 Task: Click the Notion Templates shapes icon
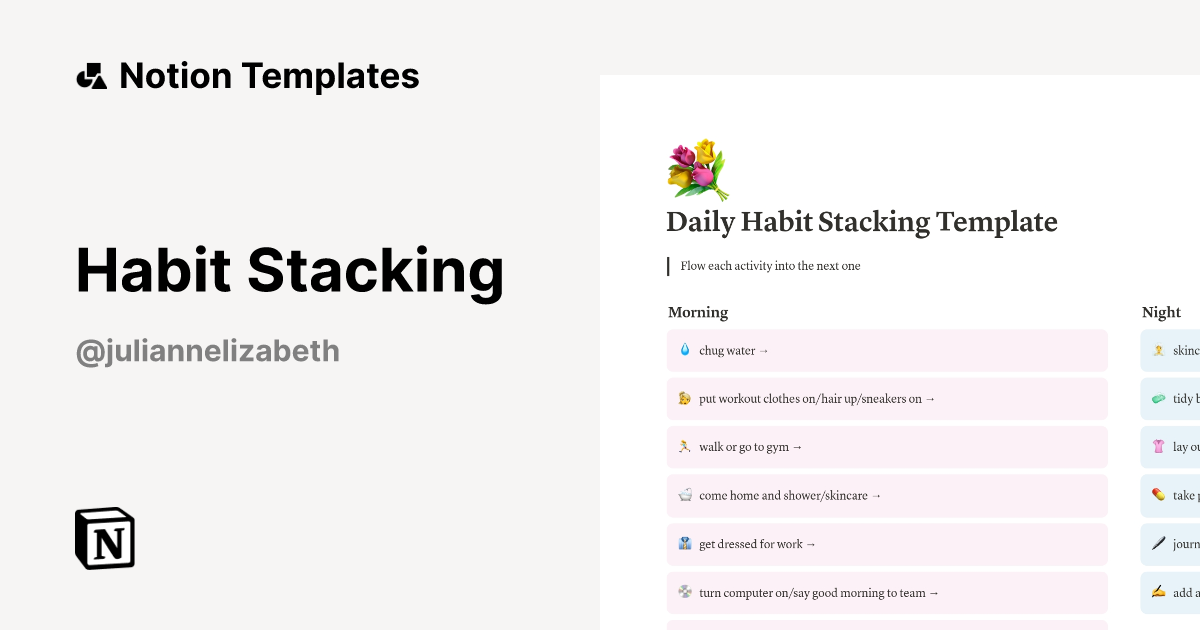pos(91,76)
